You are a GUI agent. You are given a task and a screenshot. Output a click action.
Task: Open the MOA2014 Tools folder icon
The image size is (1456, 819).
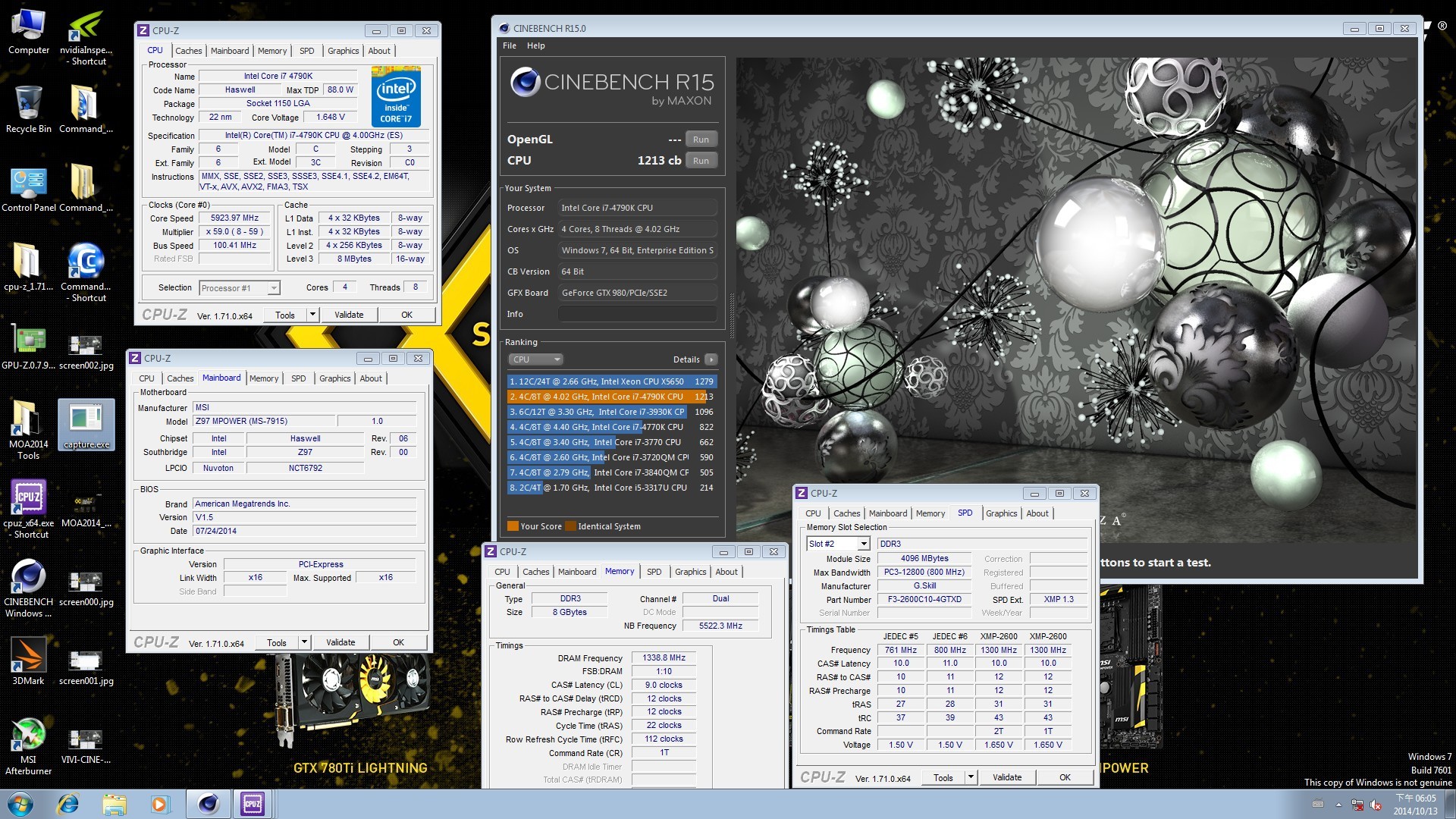click(x=29, y=430)
